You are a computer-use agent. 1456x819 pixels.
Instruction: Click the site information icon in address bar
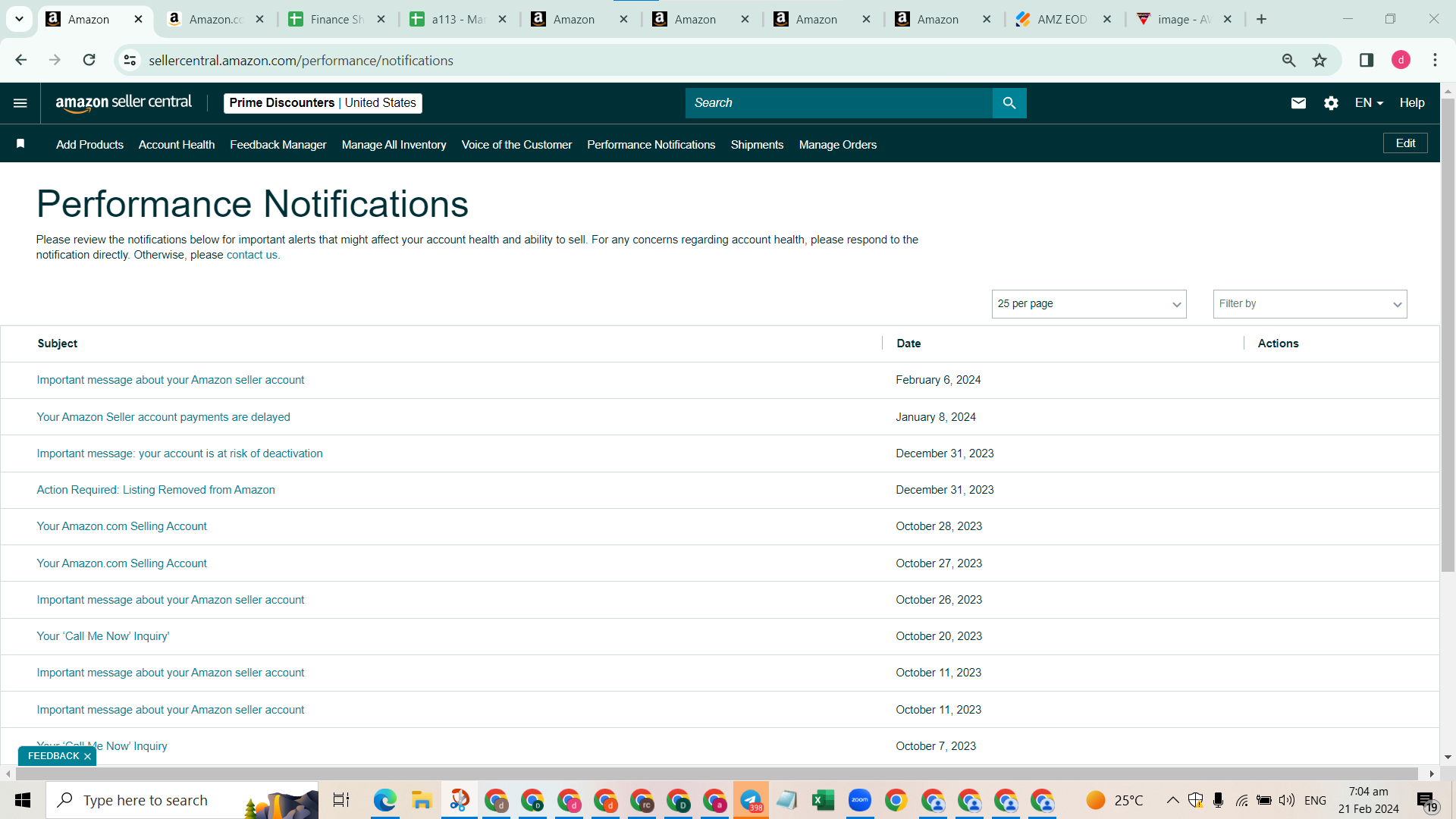point(130,60)
